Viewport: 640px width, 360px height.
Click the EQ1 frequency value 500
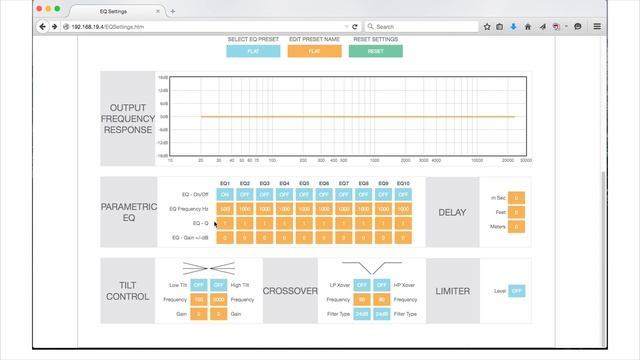pos(225,209)
